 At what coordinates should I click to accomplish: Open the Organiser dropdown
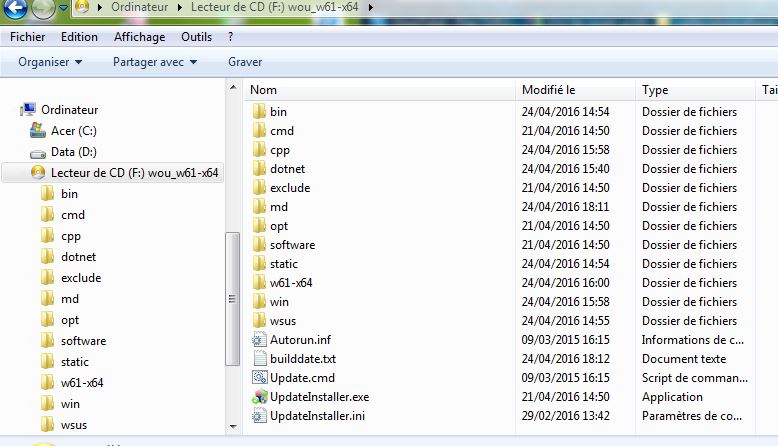pyautogui.click(x=50, y=62)
